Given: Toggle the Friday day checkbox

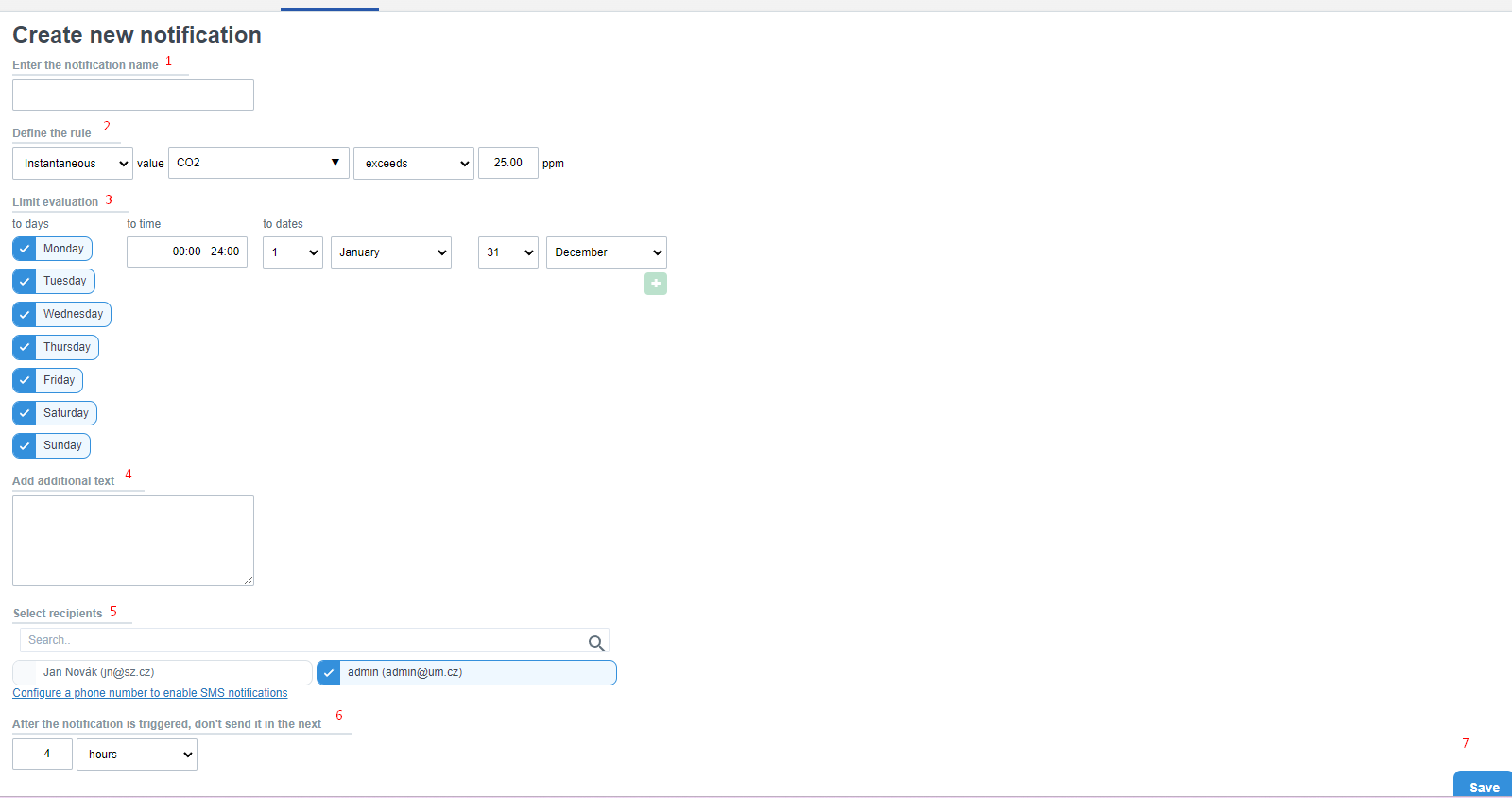Looking at the screenshot, I should point(25,380).
